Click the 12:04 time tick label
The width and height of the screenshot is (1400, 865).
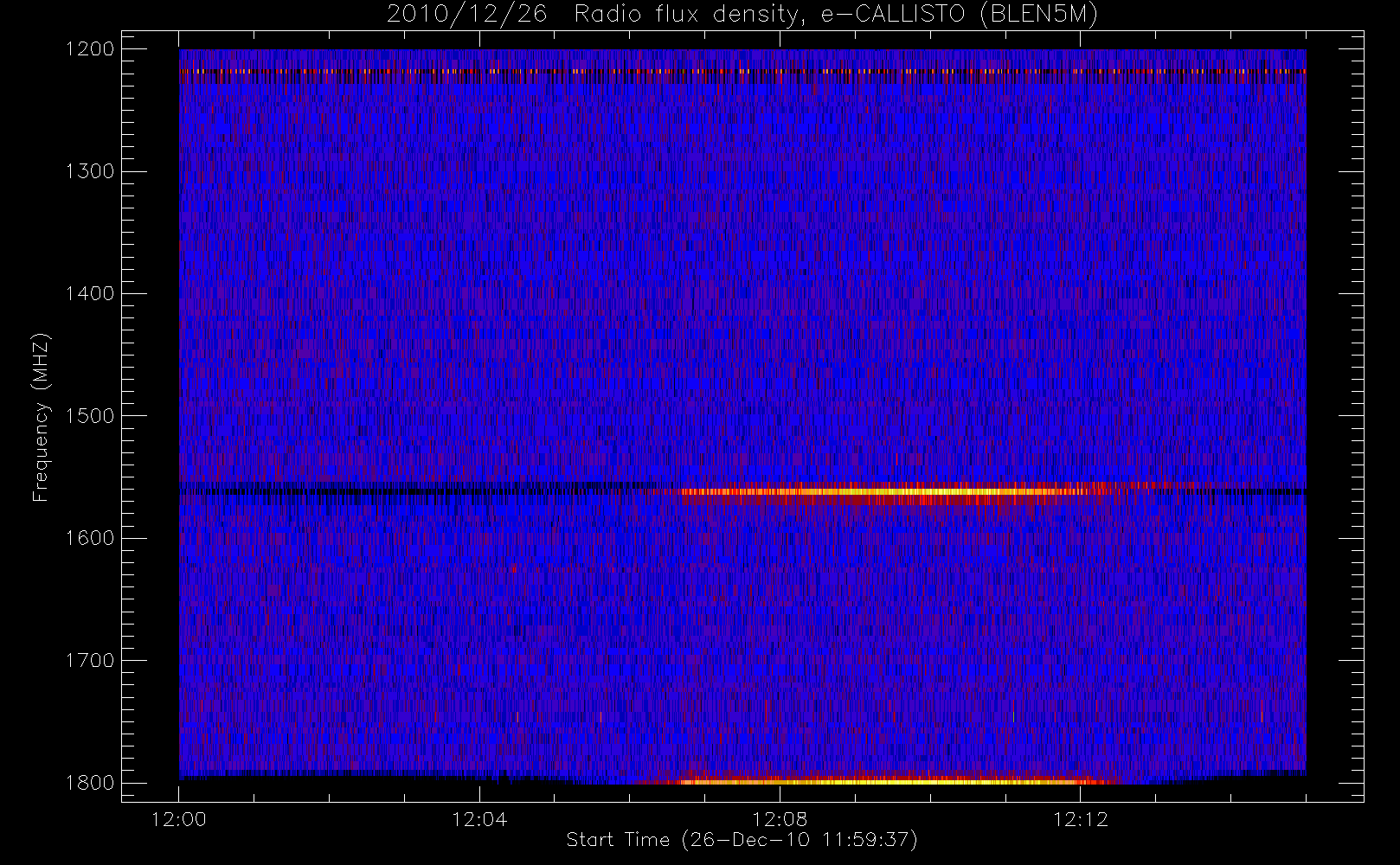[x=479, y=819]
